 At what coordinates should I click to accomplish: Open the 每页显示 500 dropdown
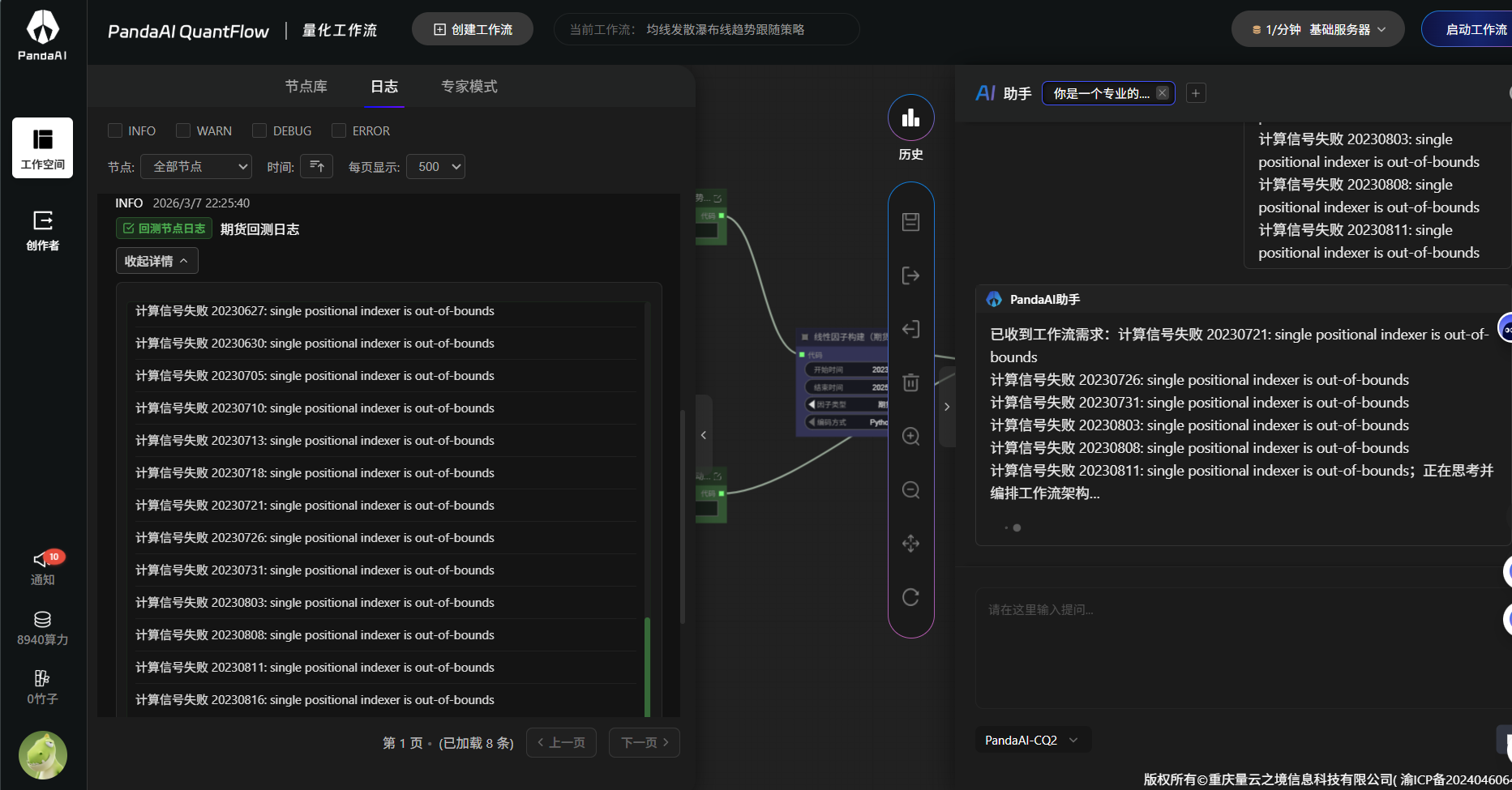pyautogui.click(x=435, y=166)
